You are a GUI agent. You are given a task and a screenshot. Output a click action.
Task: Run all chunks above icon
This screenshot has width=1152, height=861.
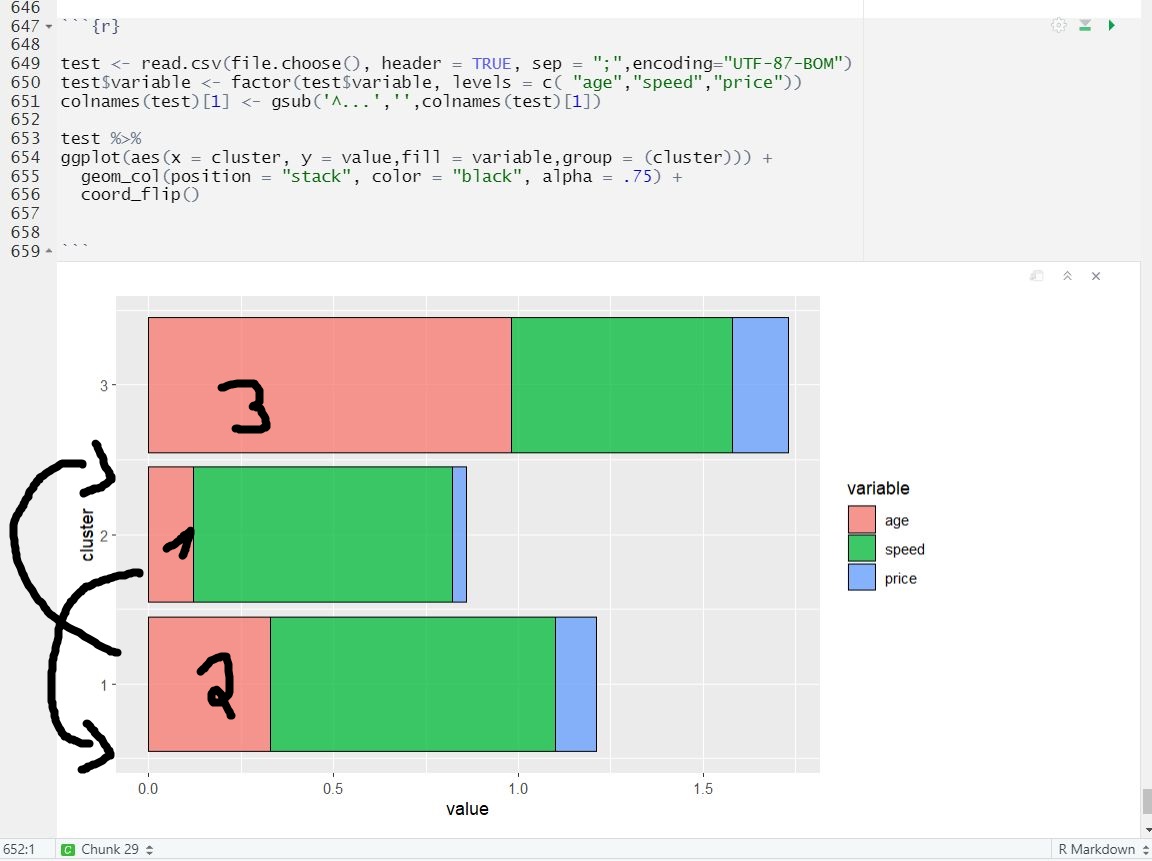pos(1085,26)
